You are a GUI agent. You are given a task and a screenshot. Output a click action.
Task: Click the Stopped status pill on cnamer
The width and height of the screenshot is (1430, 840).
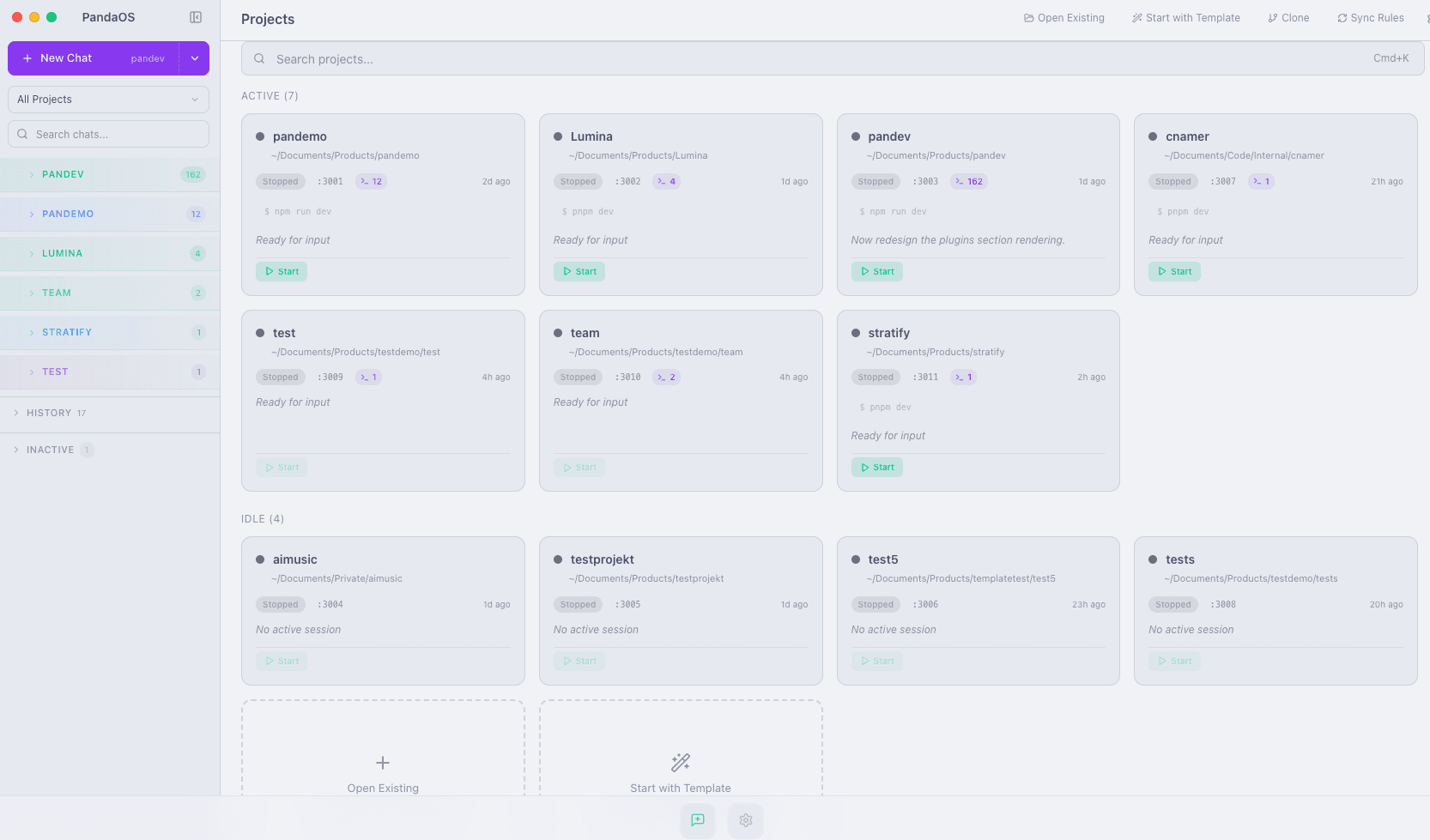(x=1172, y=181)
